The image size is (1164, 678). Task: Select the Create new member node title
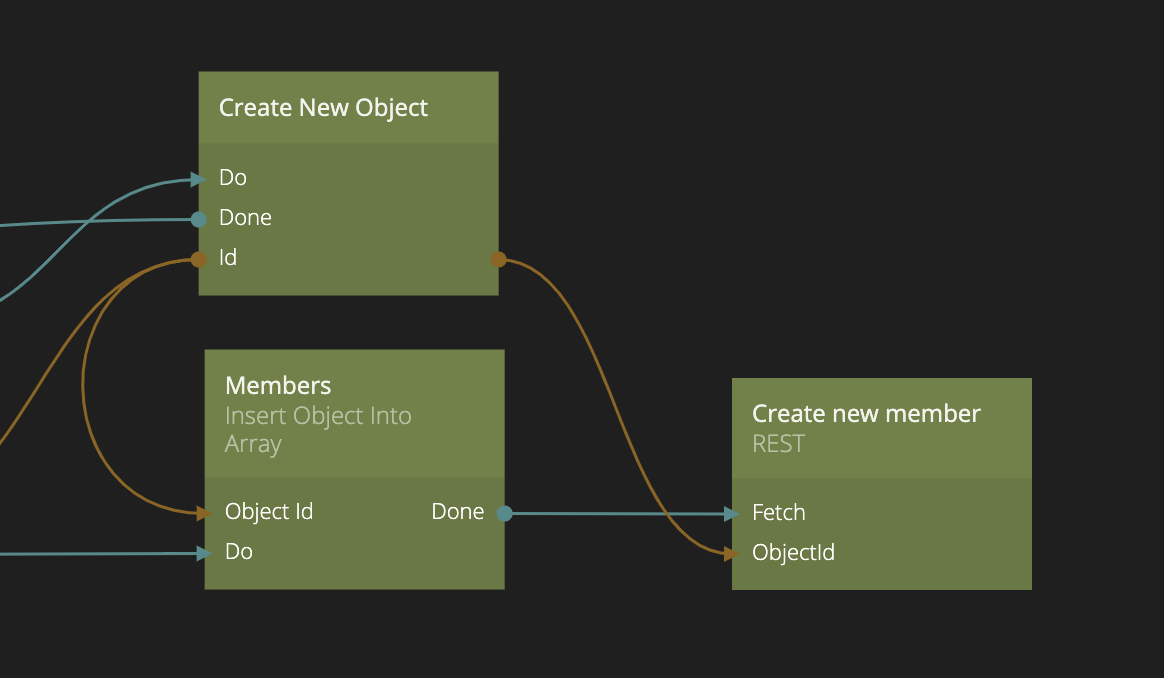point(866,414)
